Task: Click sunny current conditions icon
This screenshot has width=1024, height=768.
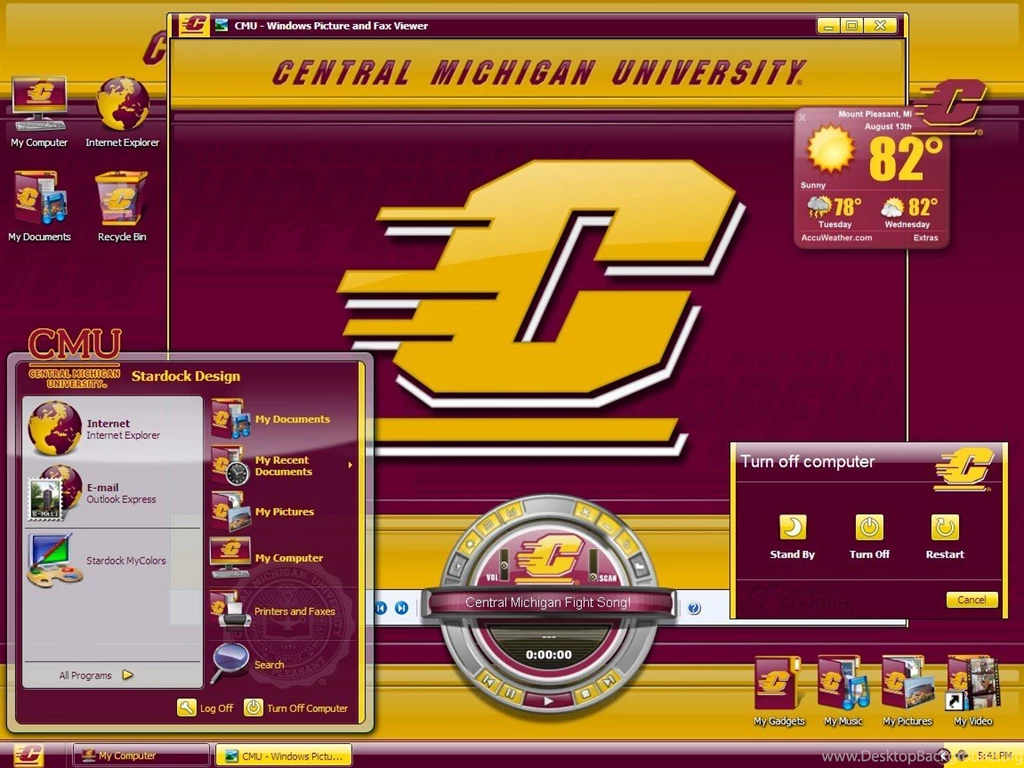Action: (x=830, y=149)
